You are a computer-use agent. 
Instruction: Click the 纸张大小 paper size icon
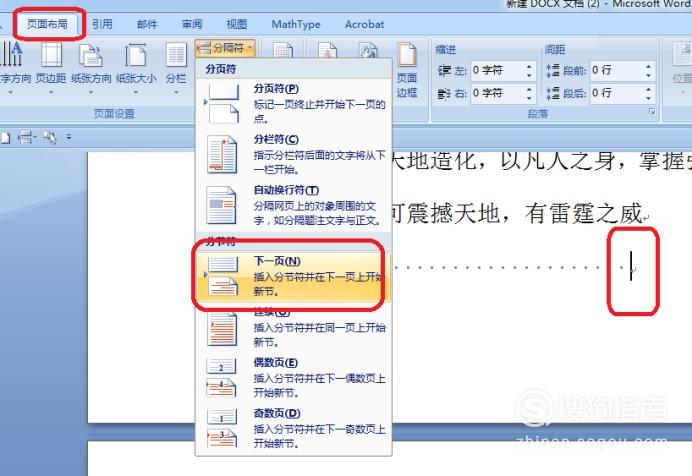135,55
